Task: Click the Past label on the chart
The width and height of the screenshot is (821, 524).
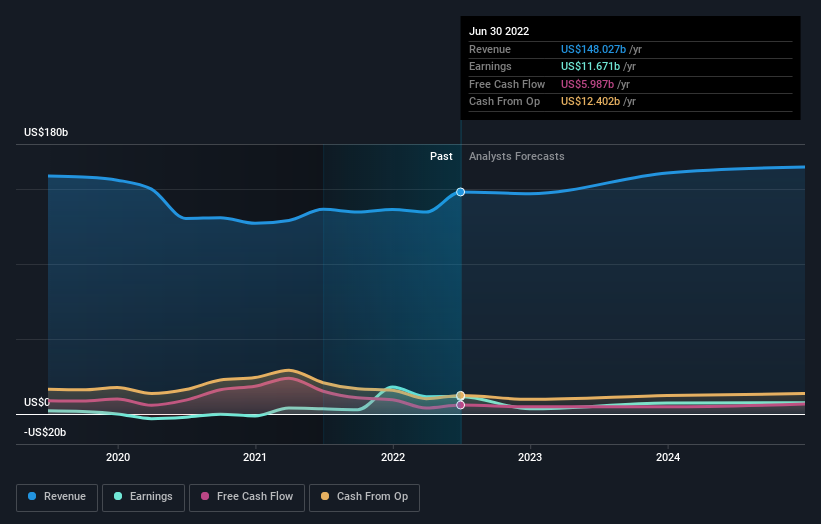Action: (441, 157)
